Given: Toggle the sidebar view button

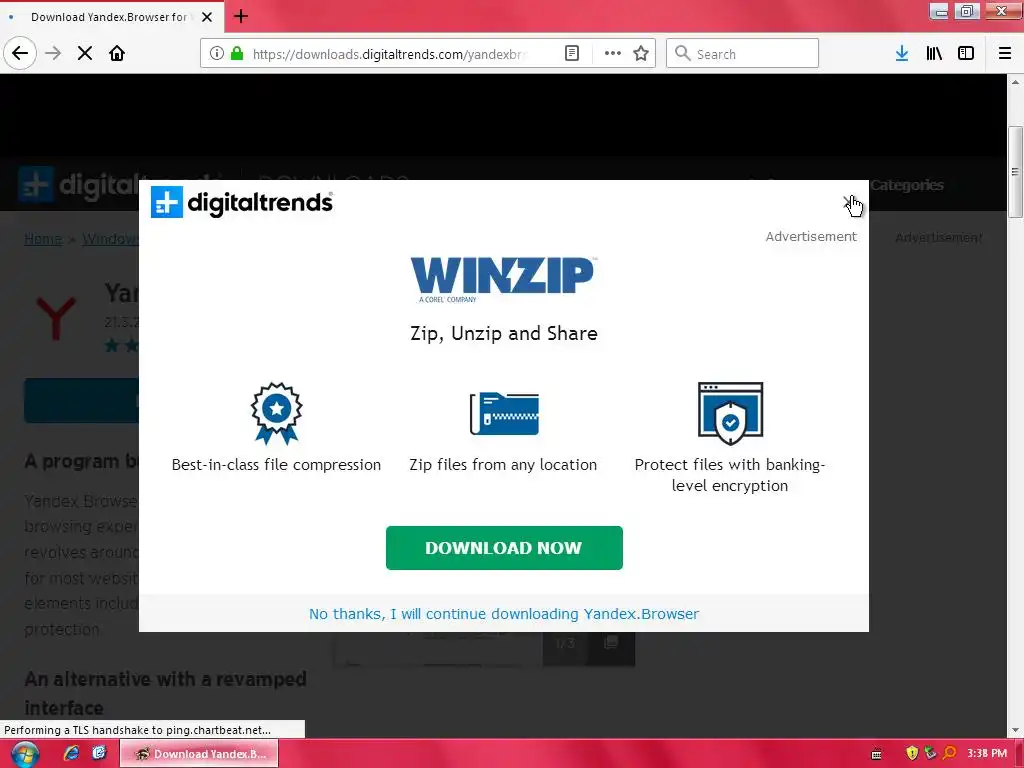Looking at the screenshot, I should click(x=966, y=54).
